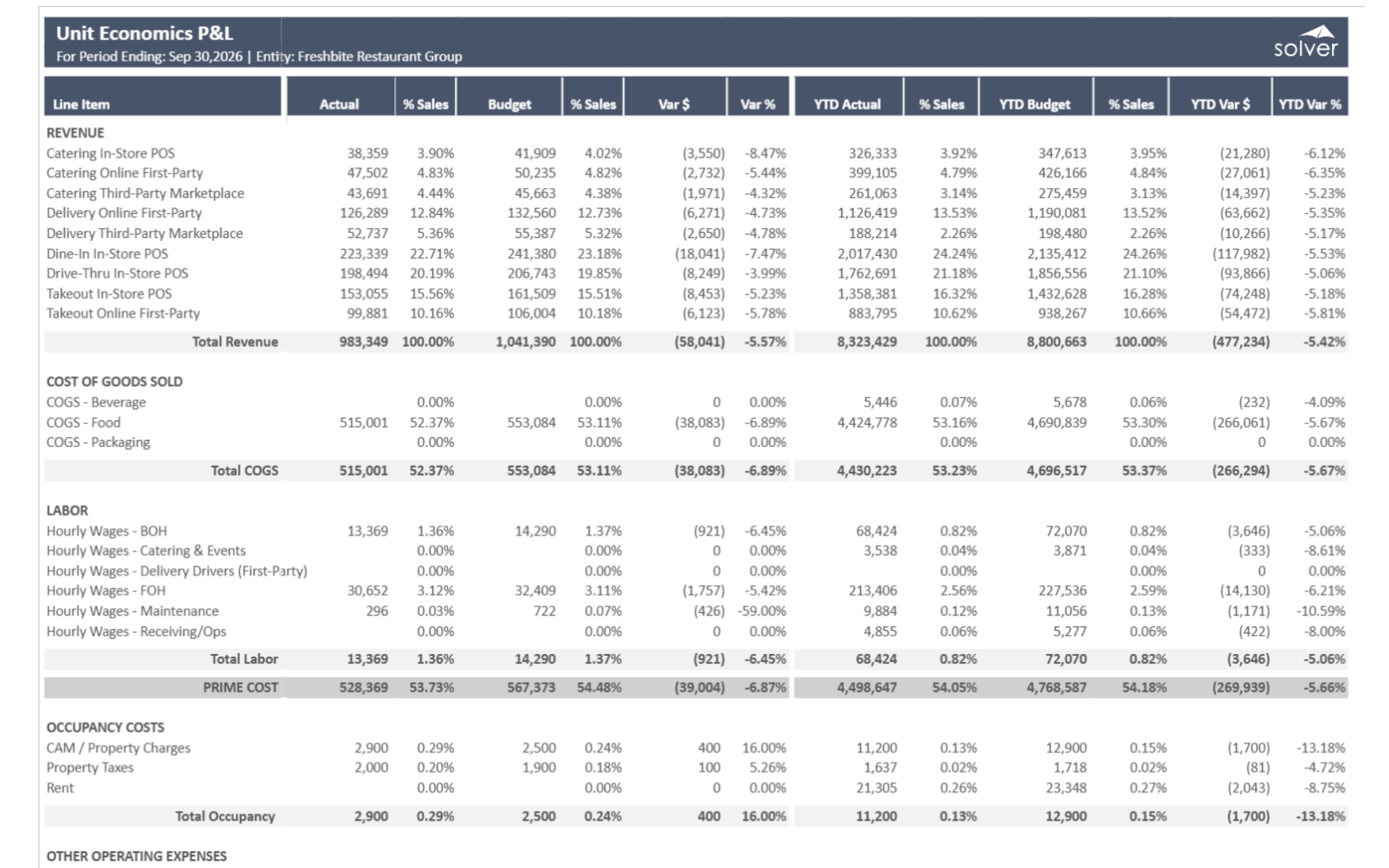1389x868 pixels.
Task: Select the Total Labor row label
Action: 244,659
